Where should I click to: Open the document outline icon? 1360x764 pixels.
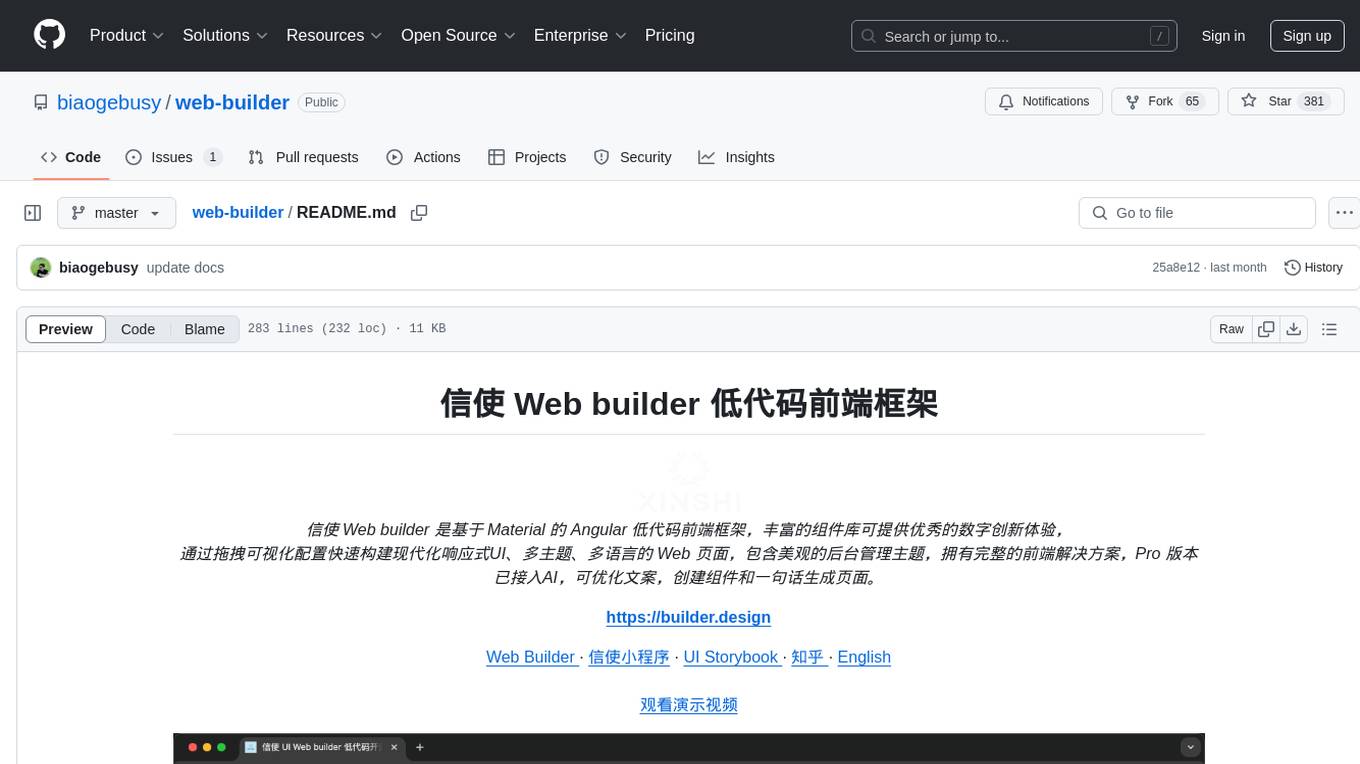[1329, 329]
